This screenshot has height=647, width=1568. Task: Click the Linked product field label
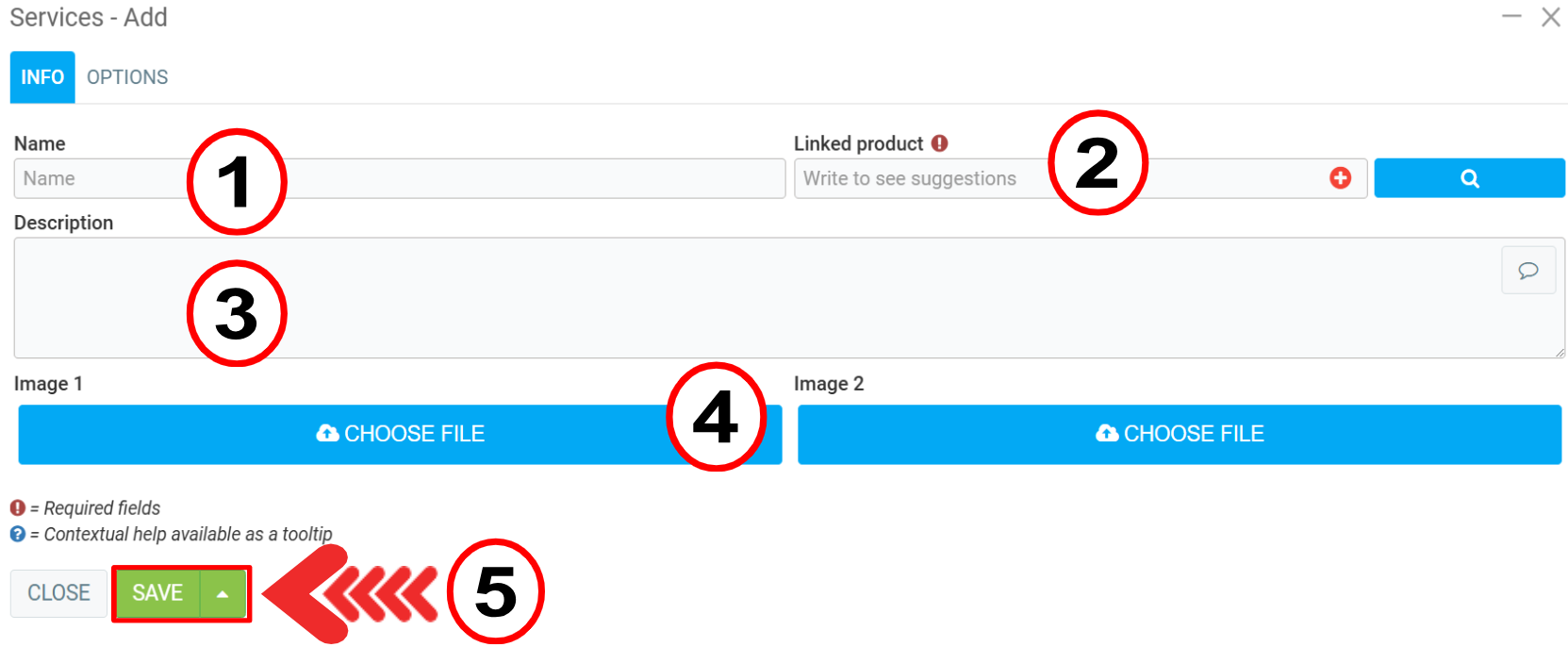858,143
